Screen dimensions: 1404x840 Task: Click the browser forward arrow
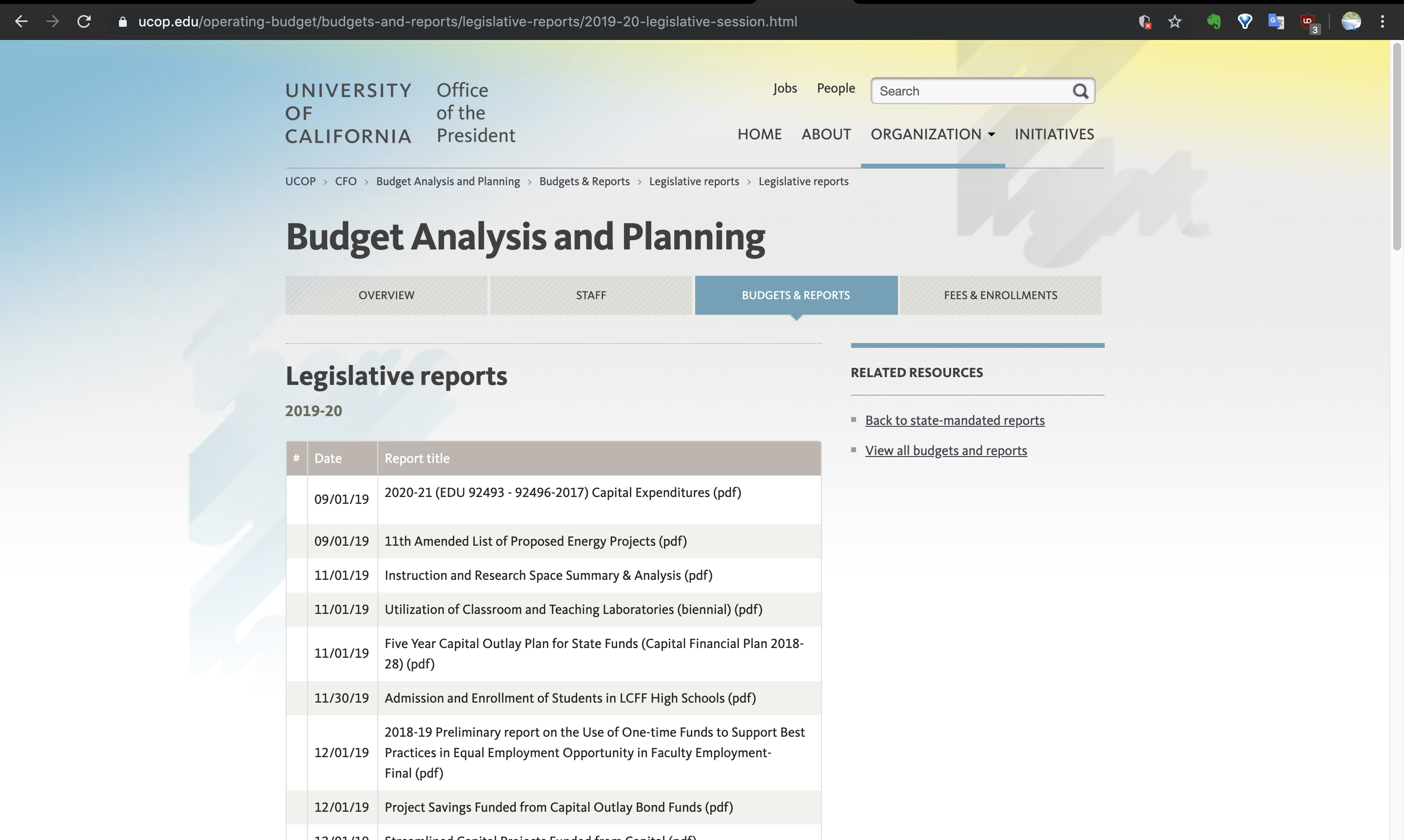[x=53, y=21]
